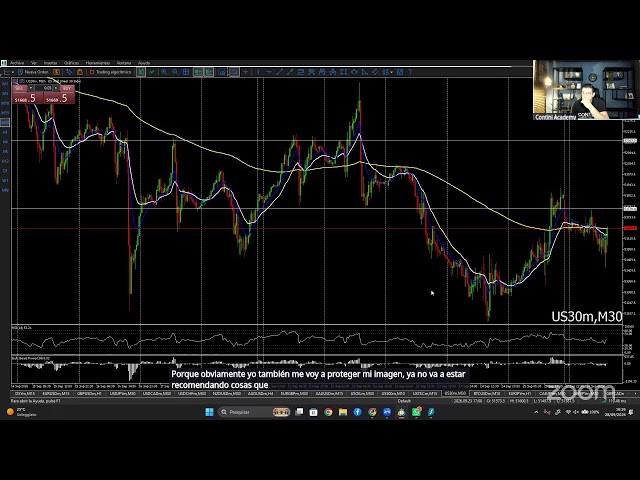
Task: Select the H1 timeframe
Action: click(x=5, y=132)
